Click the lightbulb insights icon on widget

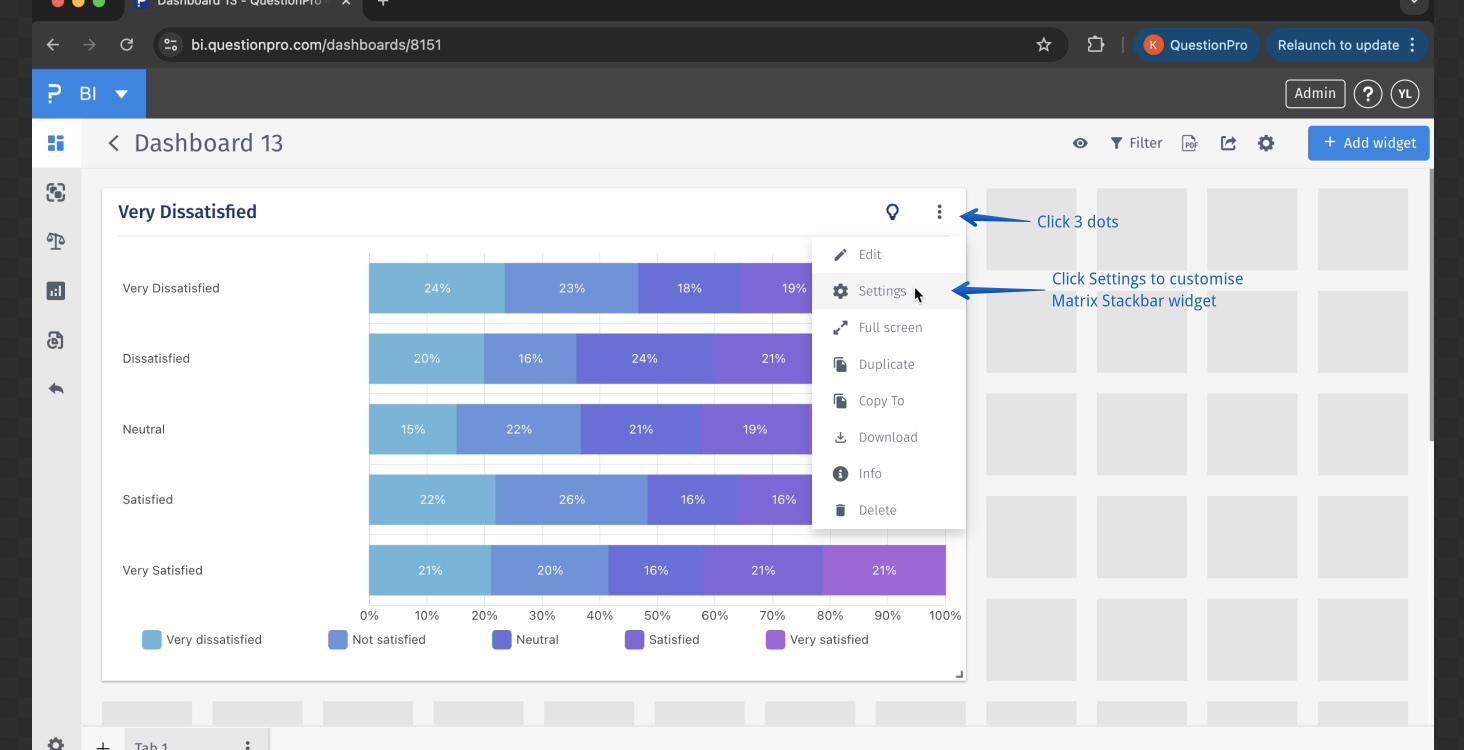click(x=893, y=212)
